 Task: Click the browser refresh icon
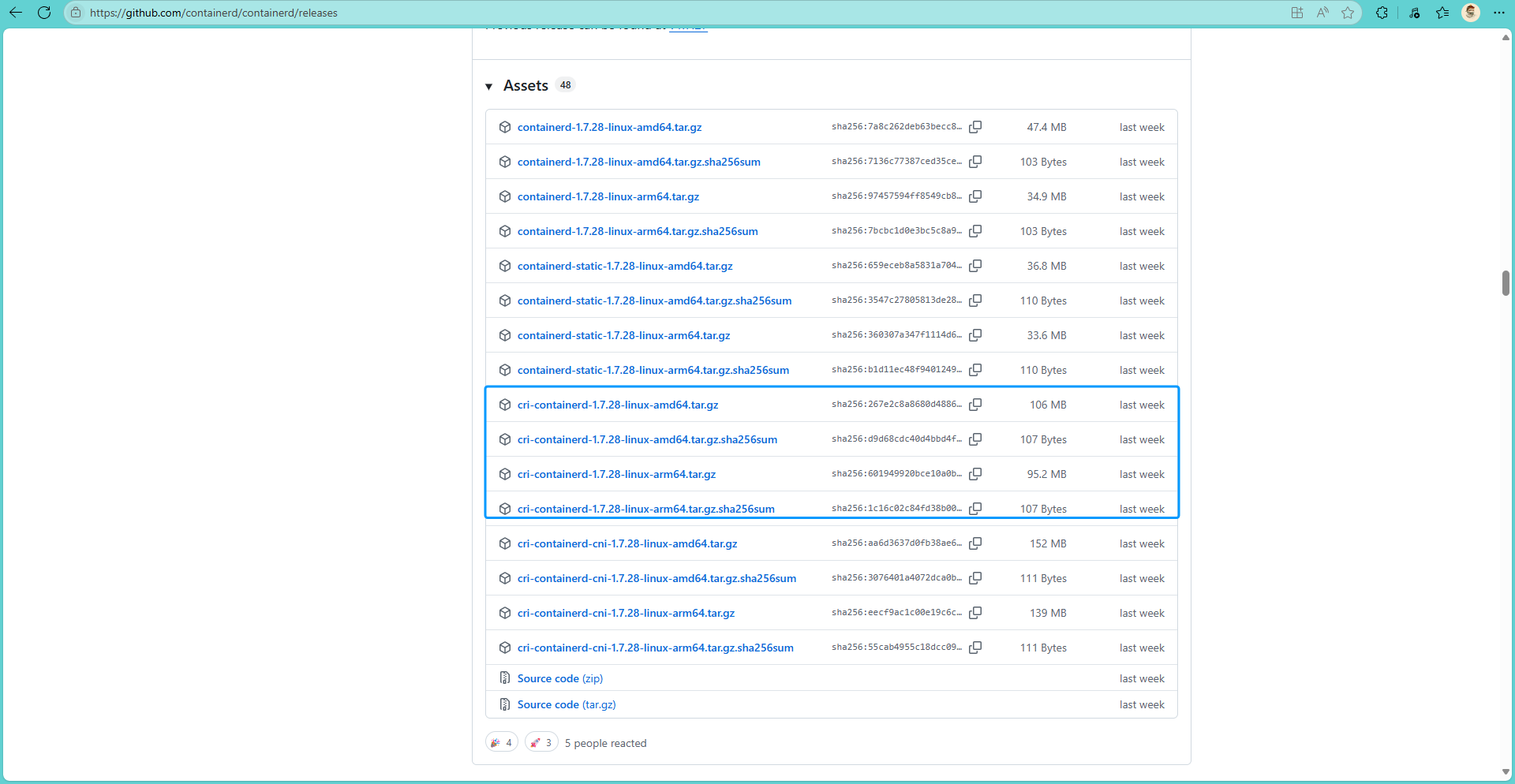tap(44, 13)
